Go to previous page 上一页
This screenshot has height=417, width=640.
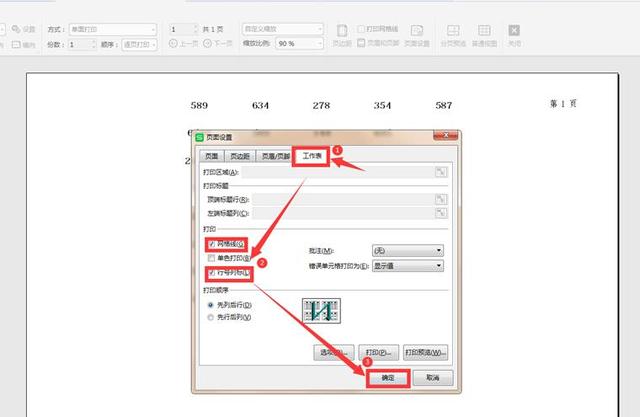click(x=184, y=43)
